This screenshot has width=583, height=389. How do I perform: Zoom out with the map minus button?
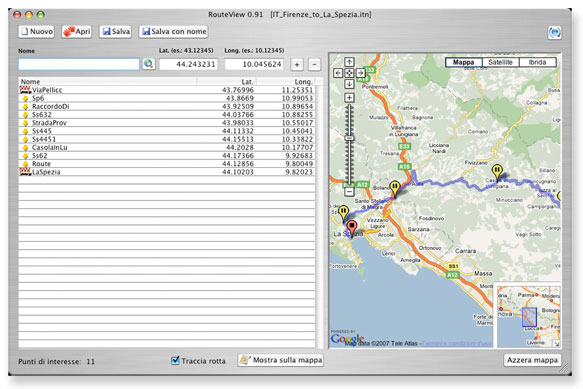[349, 192]
